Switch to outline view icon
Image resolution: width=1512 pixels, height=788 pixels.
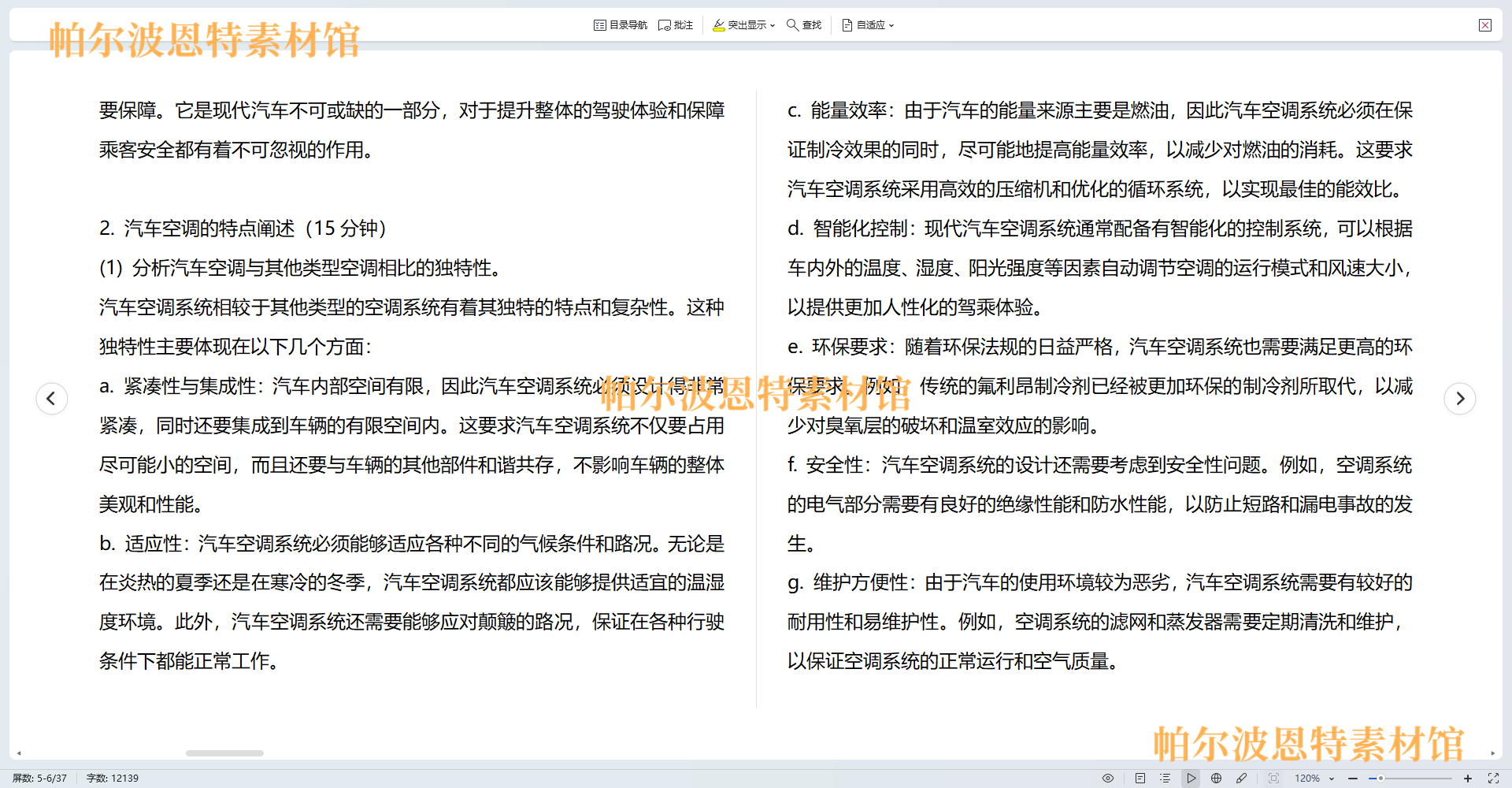click(1165, 778)
